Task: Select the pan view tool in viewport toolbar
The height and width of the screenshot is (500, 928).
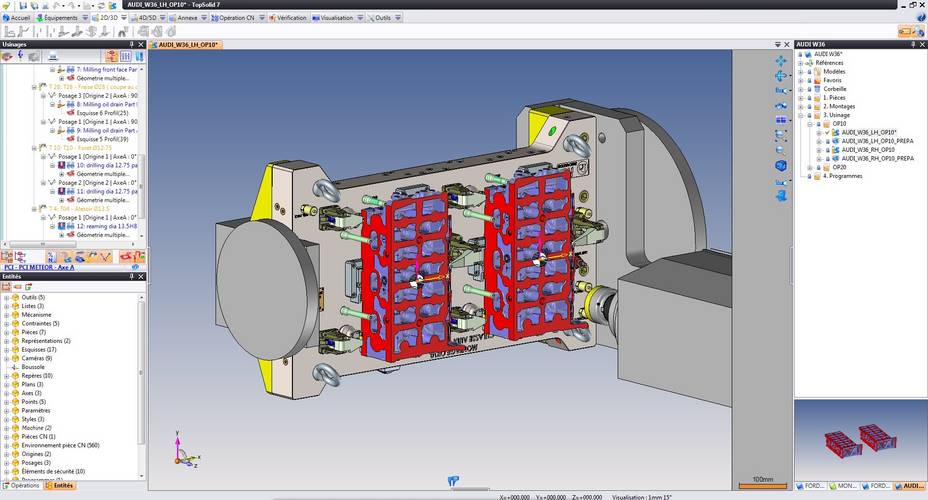Action: tap(781, 61)
